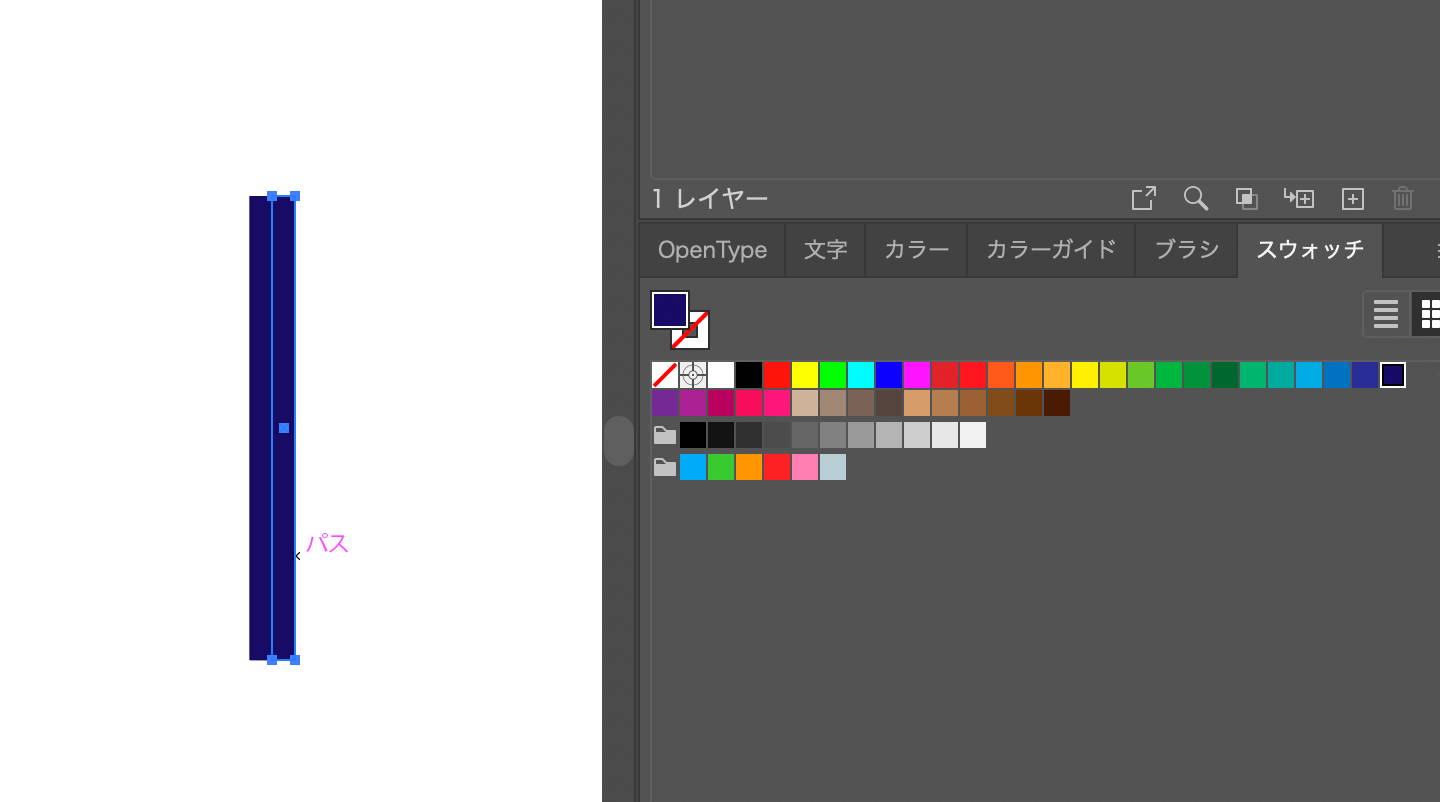Pick the lightest gray swatch in grayscale group
Viewport: 1440px width, 802px height.
973,435
